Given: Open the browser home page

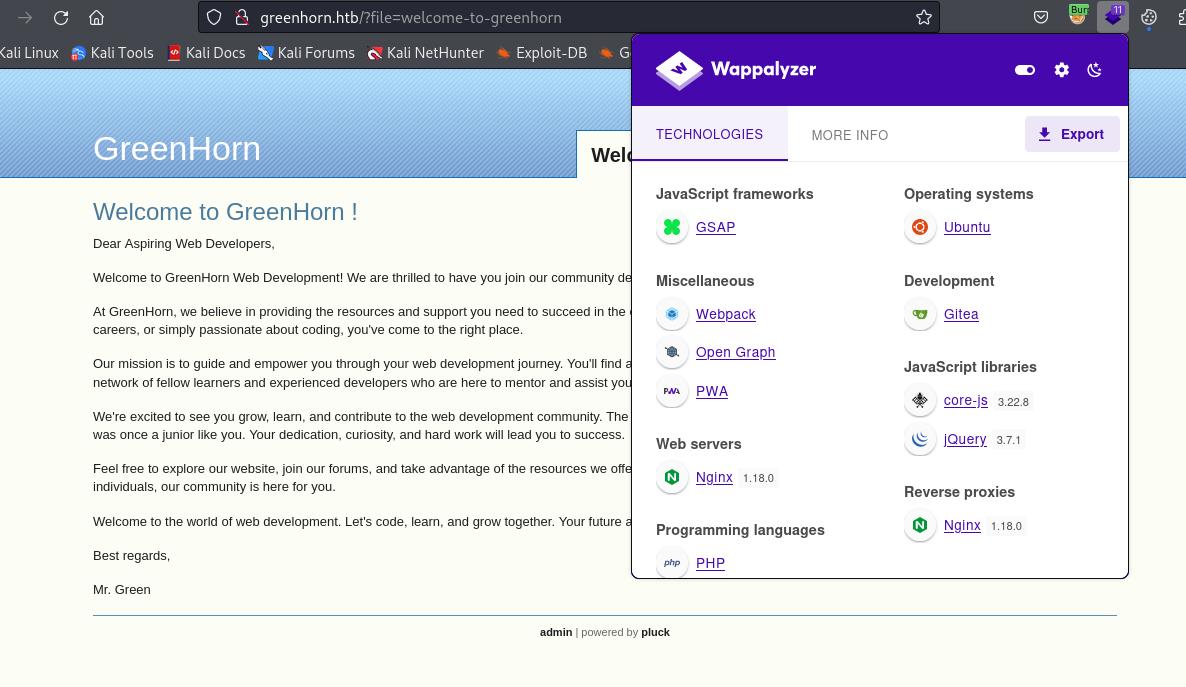Looking at the screenshot, I should pos(96,17).
